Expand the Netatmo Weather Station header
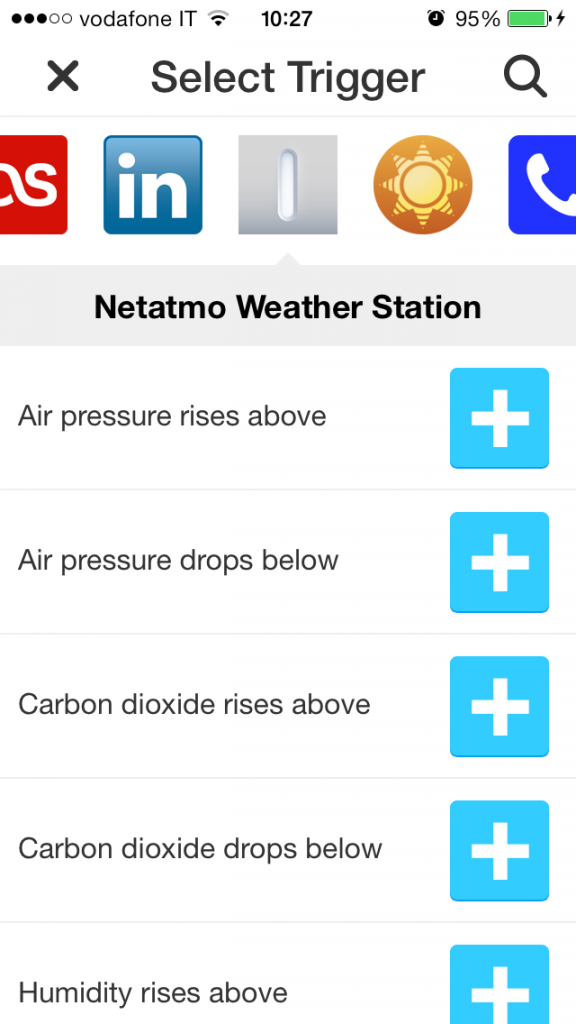The width and height of the screenshot is (576, 1024). click(287, 307)
